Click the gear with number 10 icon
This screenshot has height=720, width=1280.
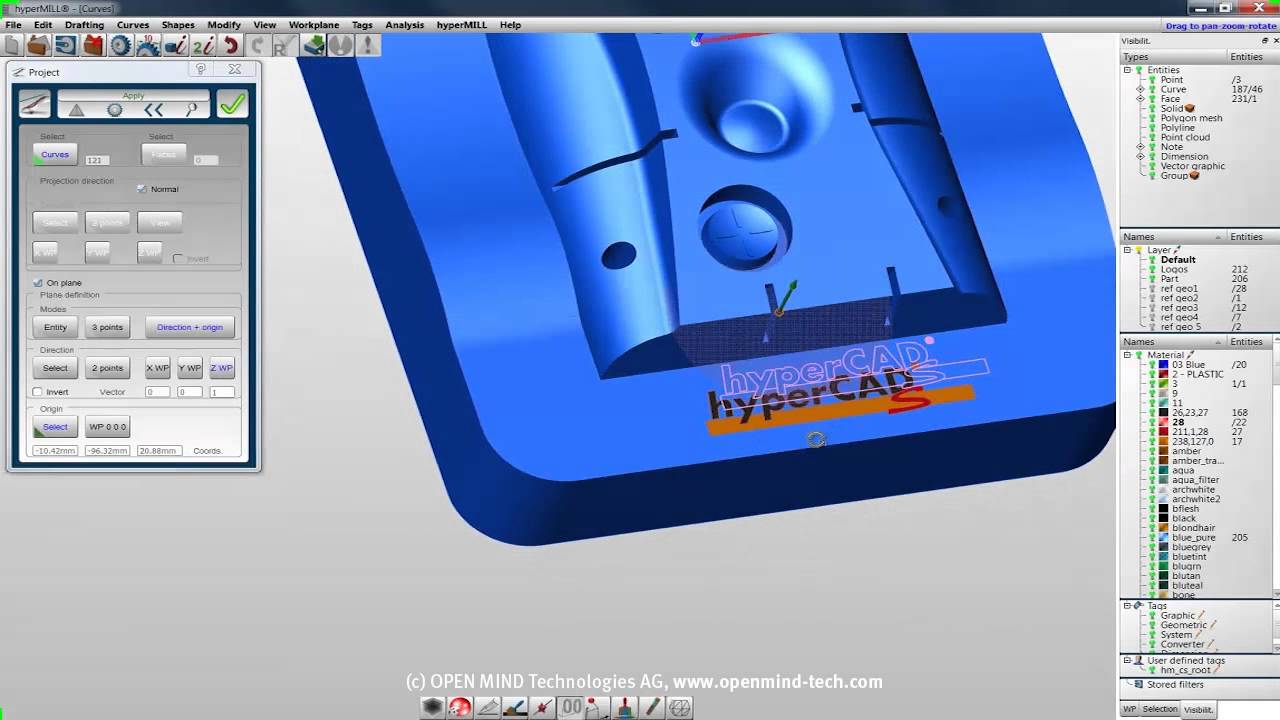pyautogui.click(x=148, y=45)
